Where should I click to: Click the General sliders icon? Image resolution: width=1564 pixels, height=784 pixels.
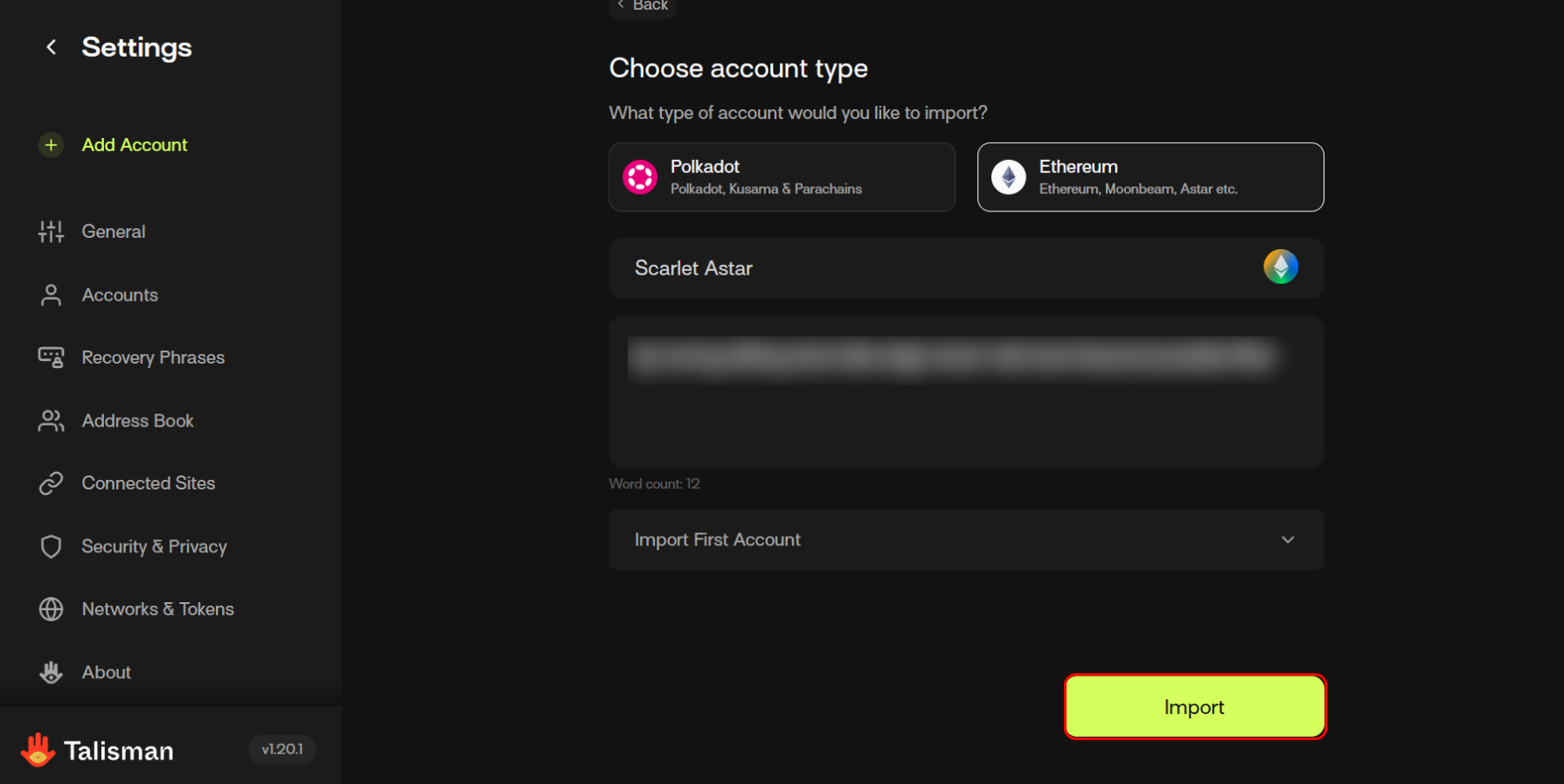[x=51, y=232]
